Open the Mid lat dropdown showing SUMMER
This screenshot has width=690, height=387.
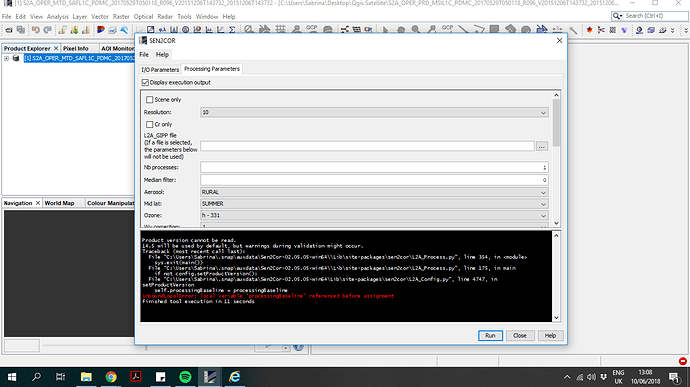374,204
